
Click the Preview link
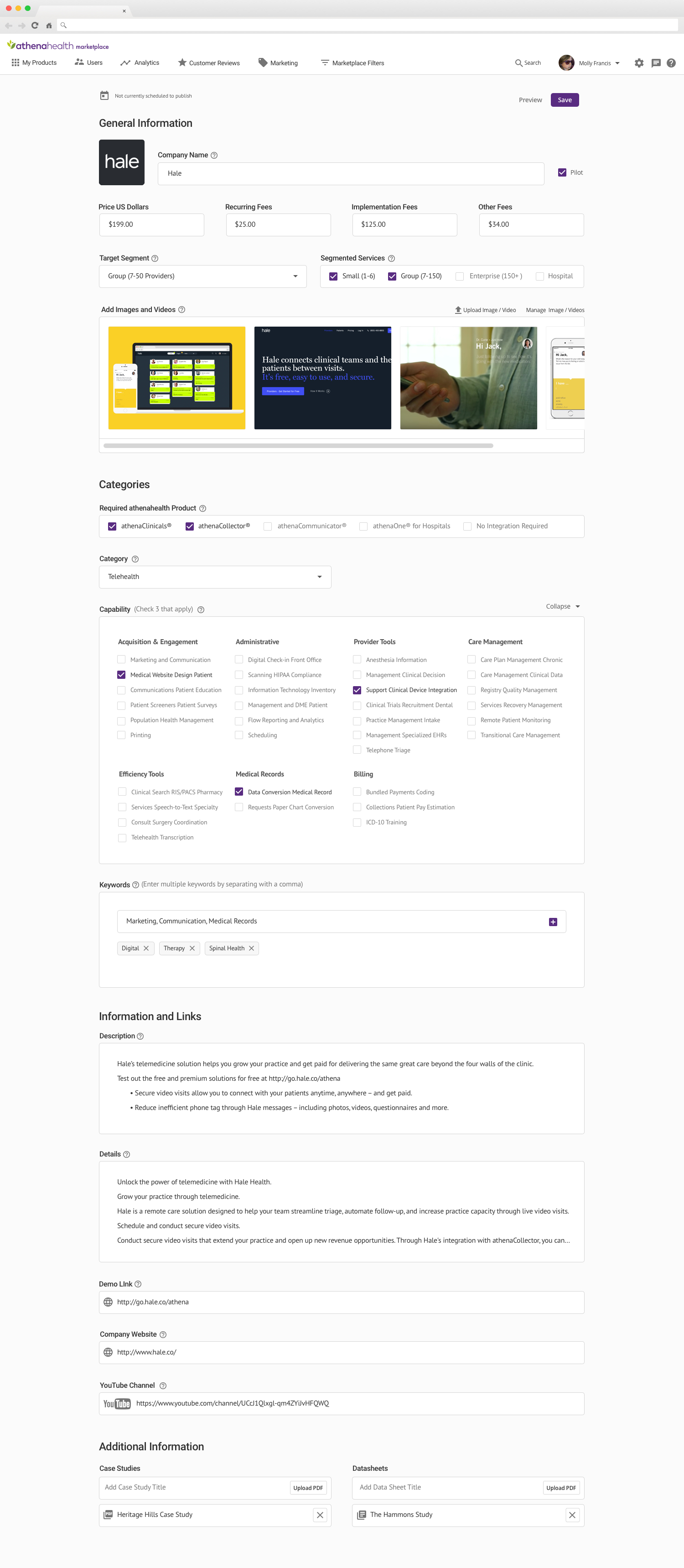[530, 100]
